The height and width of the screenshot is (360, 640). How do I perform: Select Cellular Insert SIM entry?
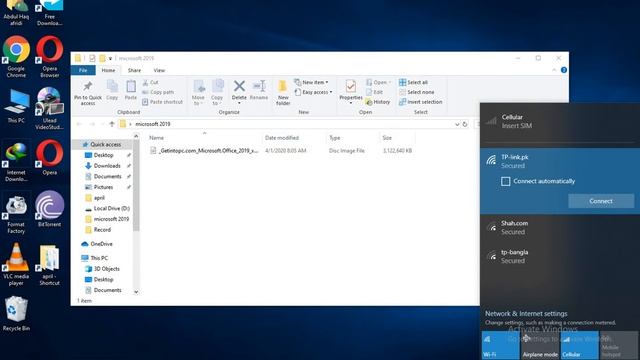pyautogui.click(x=560, y=122)
